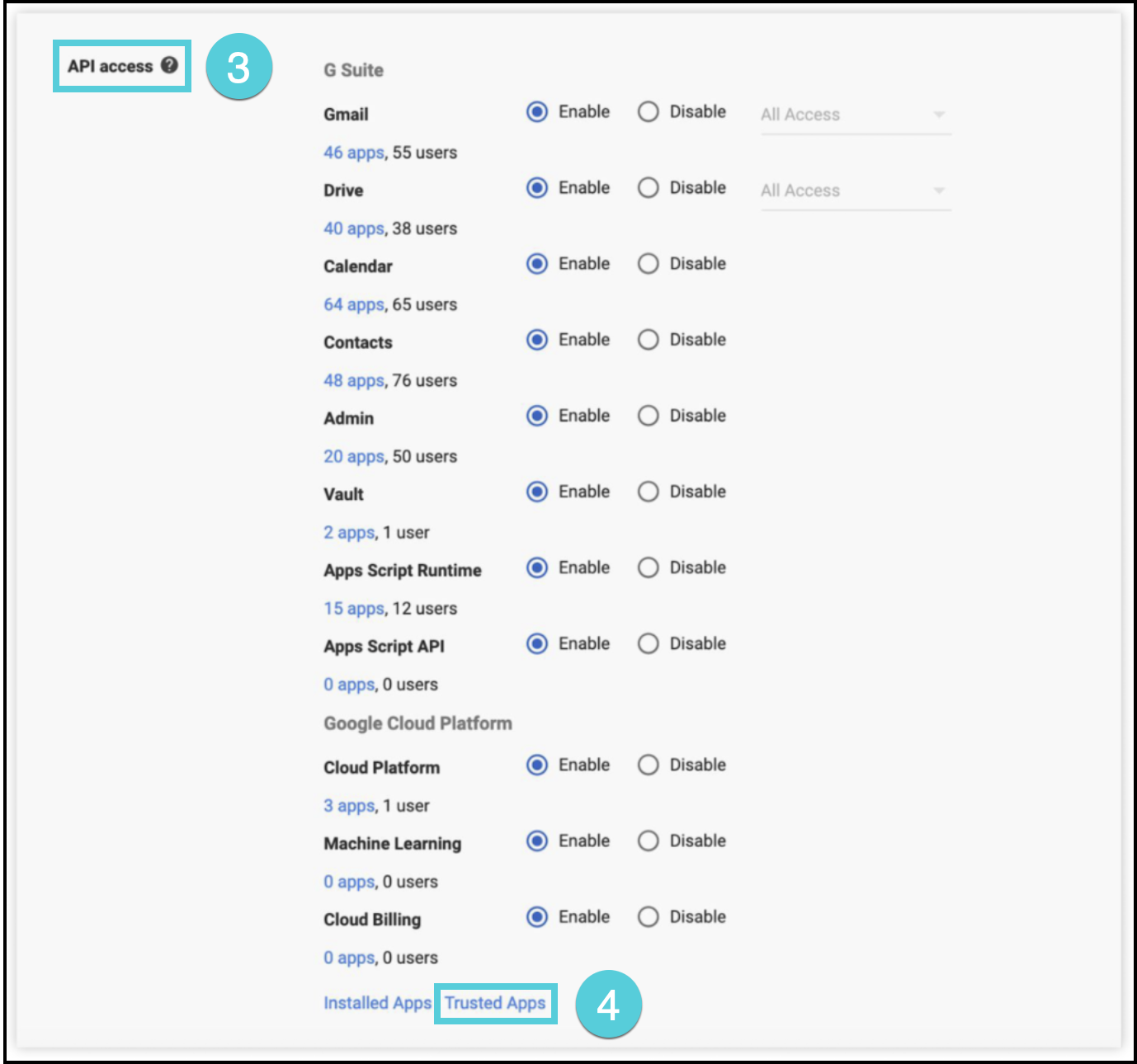Select Enable radio button for Drive
Image resolution: width=1137 pixels, height=1064 pixels.
click(537, 188)
